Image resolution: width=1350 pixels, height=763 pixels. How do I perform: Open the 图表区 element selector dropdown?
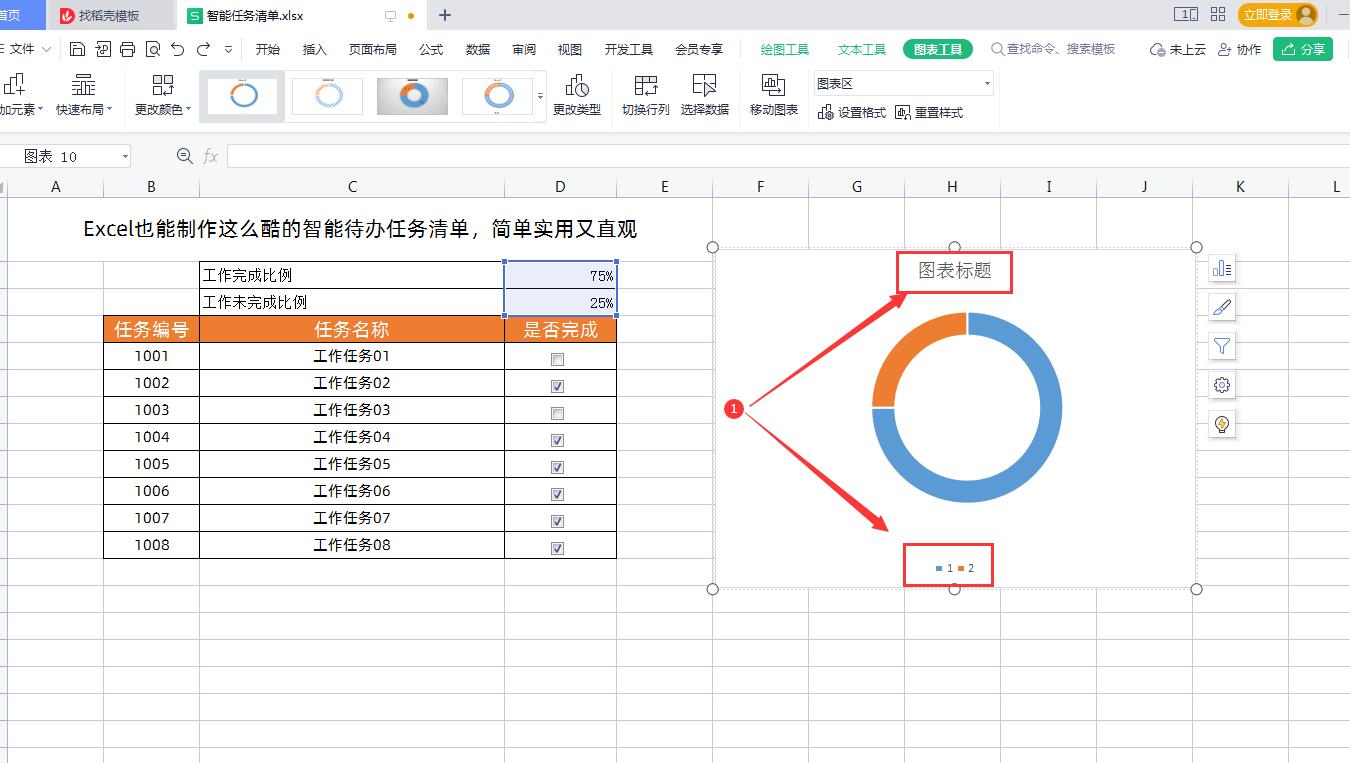tap(985, 83)
